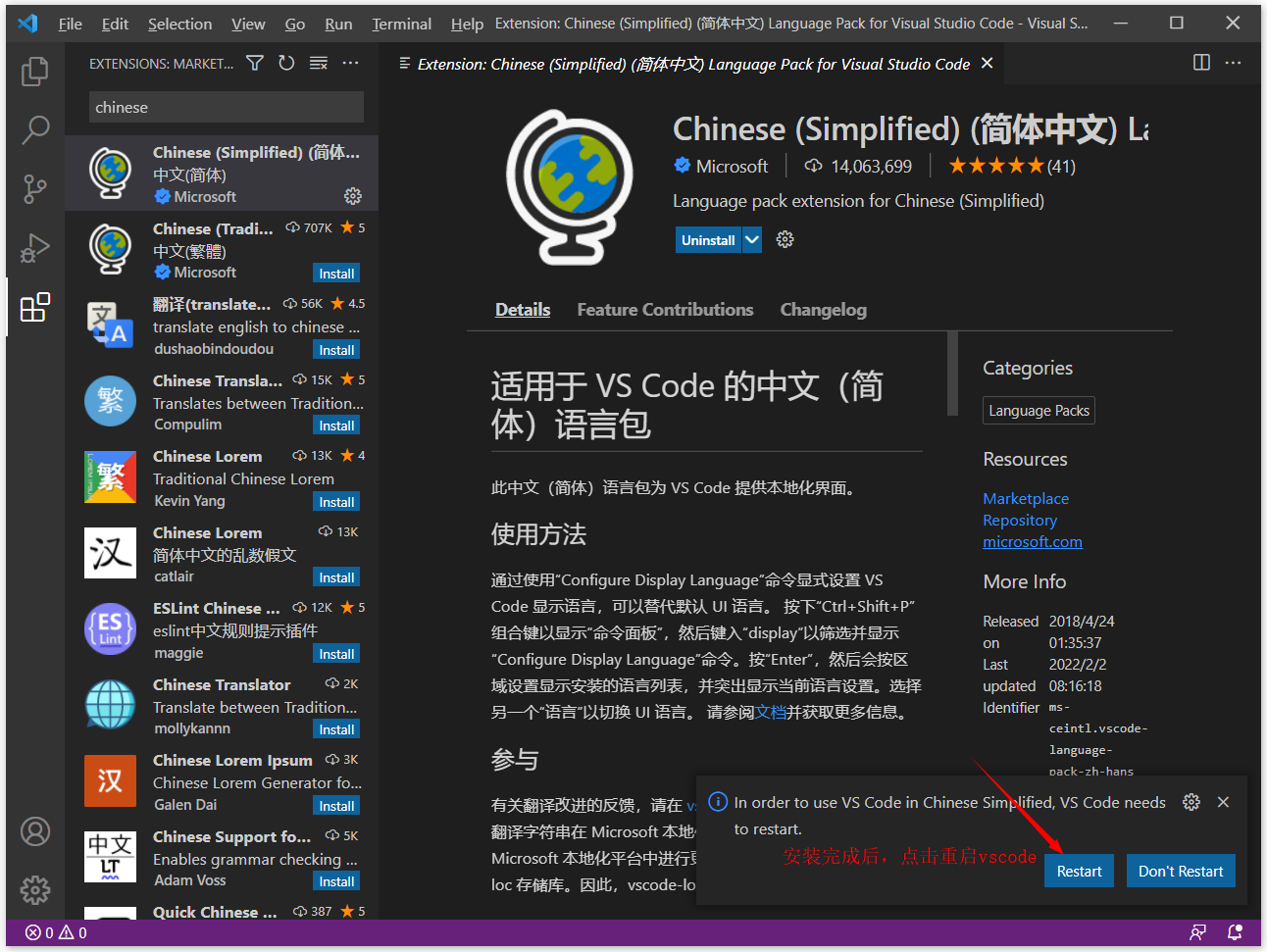Open the Terminal menu

401,24
